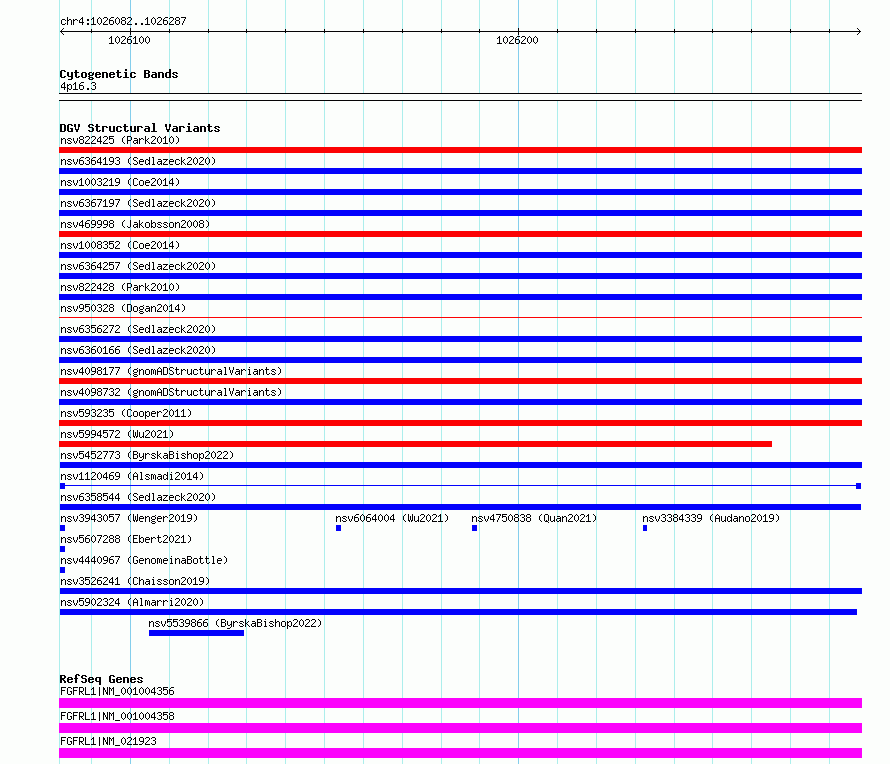Image resolution: width=890 pixels, height=764 pixels.
Task: Click magenta bar for FGFRL1|NM_021923
Action: 460,753
